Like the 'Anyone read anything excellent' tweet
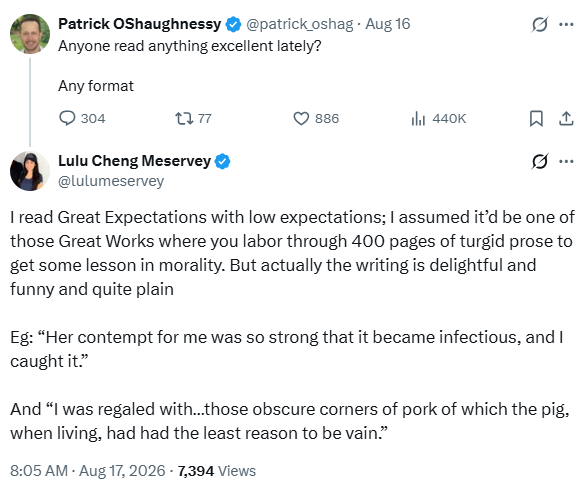This screenshot has width=582, height=492. [x=316, y=119]
